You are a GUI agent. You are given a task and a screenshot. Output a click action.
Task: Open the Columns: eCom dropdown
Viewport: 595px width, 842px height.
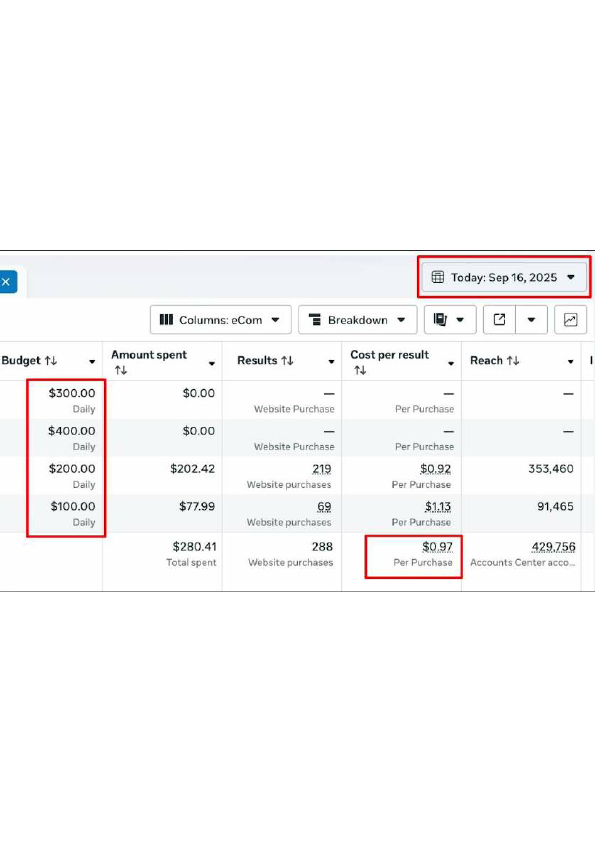coord(221,320)
